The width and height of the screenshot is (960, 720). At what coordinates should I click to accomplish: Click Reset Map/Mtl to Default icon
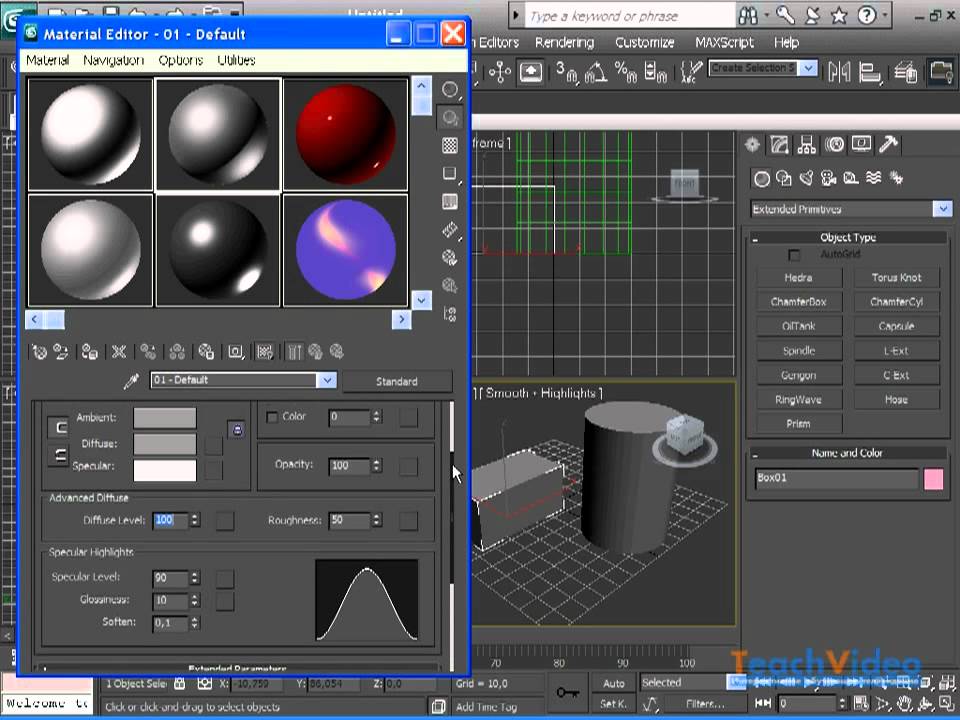coord(118,352)
